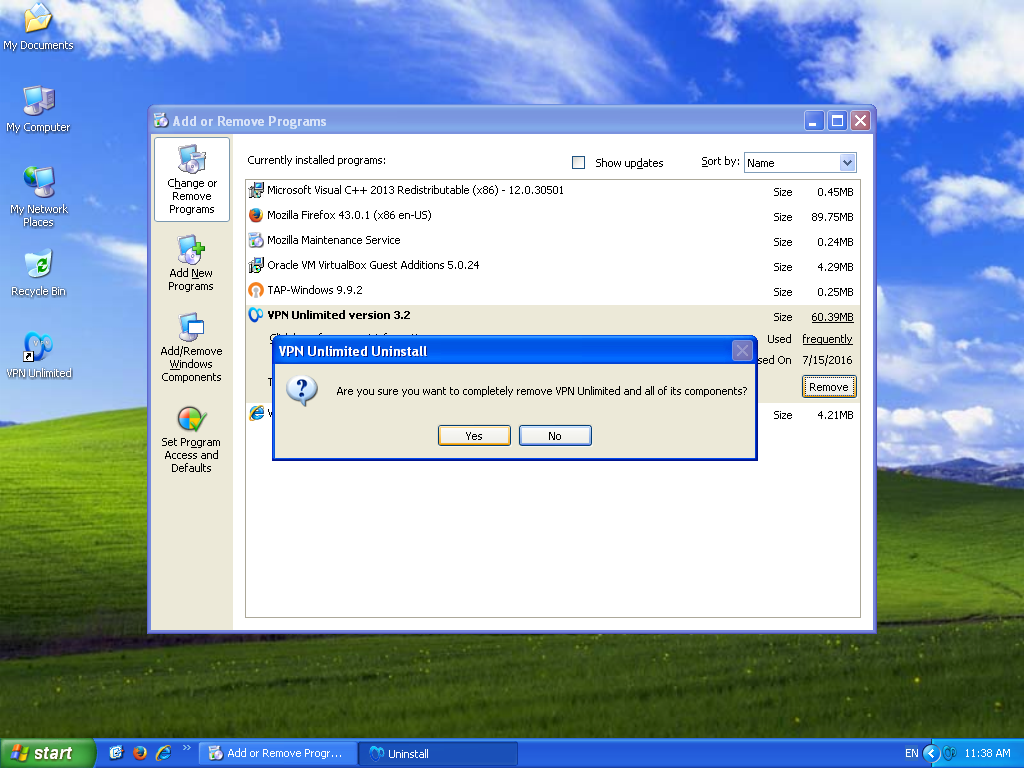Close Add or Remove Programs window
This screenshot has width=1024, height=768.
pos(861,121)
